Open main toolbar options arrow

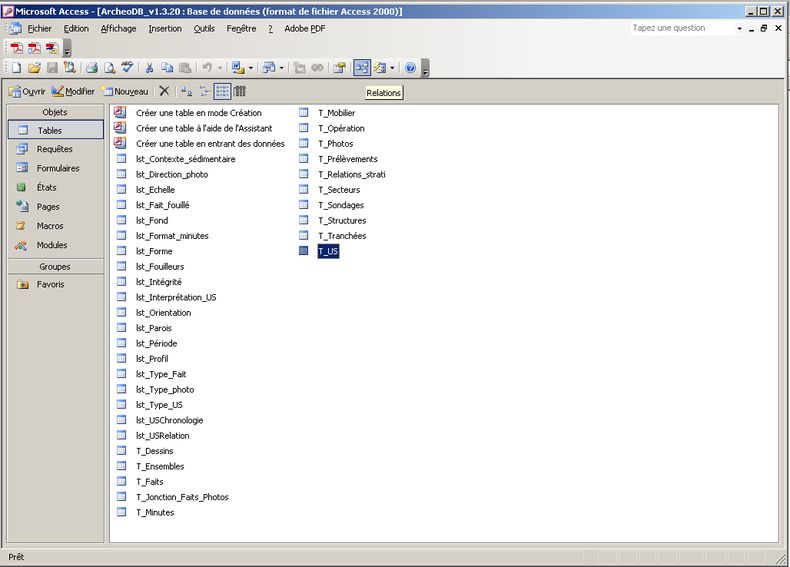point(425,69)
